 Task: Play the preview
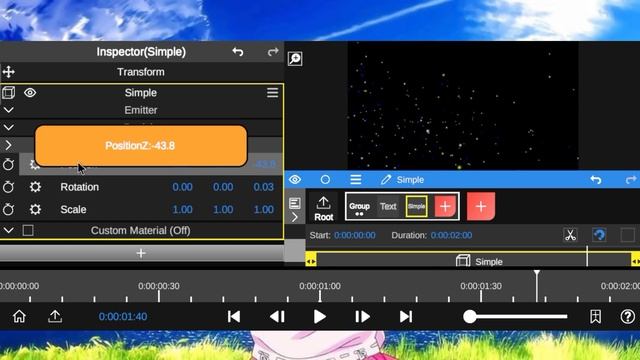click(x=320, y=317)
